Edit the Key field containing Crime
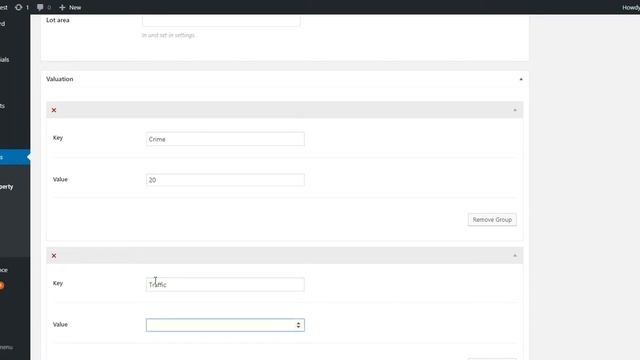The image size is (640, 360). [x=225, y=139]
